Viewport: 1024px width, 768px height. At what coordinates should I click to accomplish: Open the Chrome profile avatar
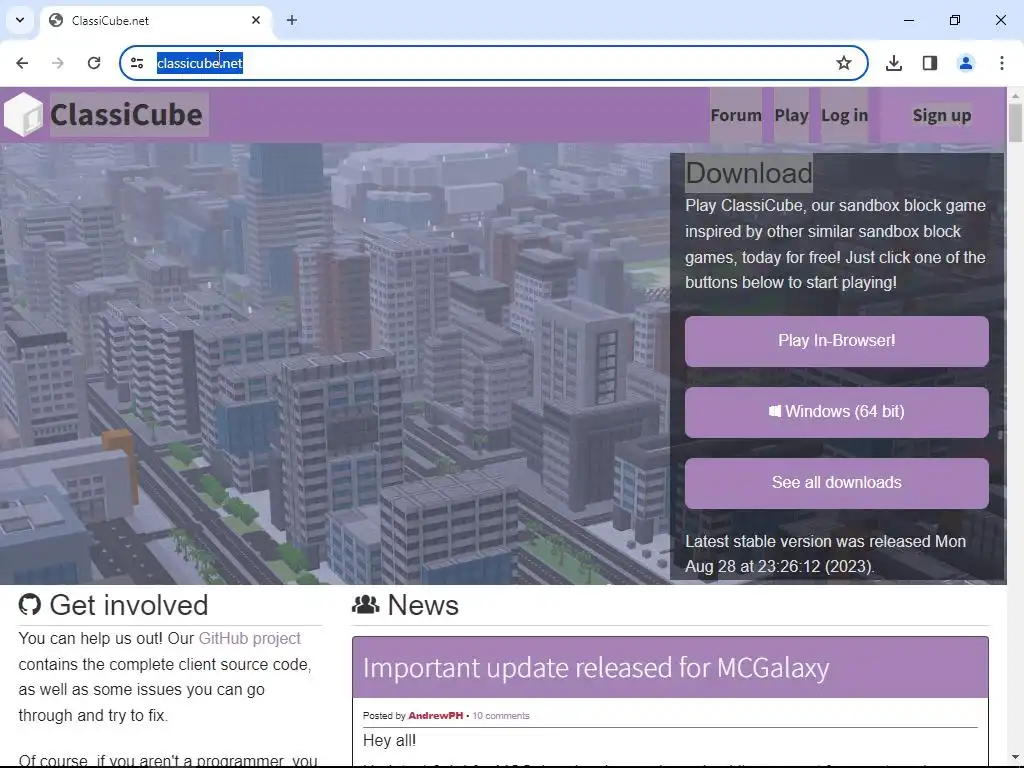(x=966, y=63)
